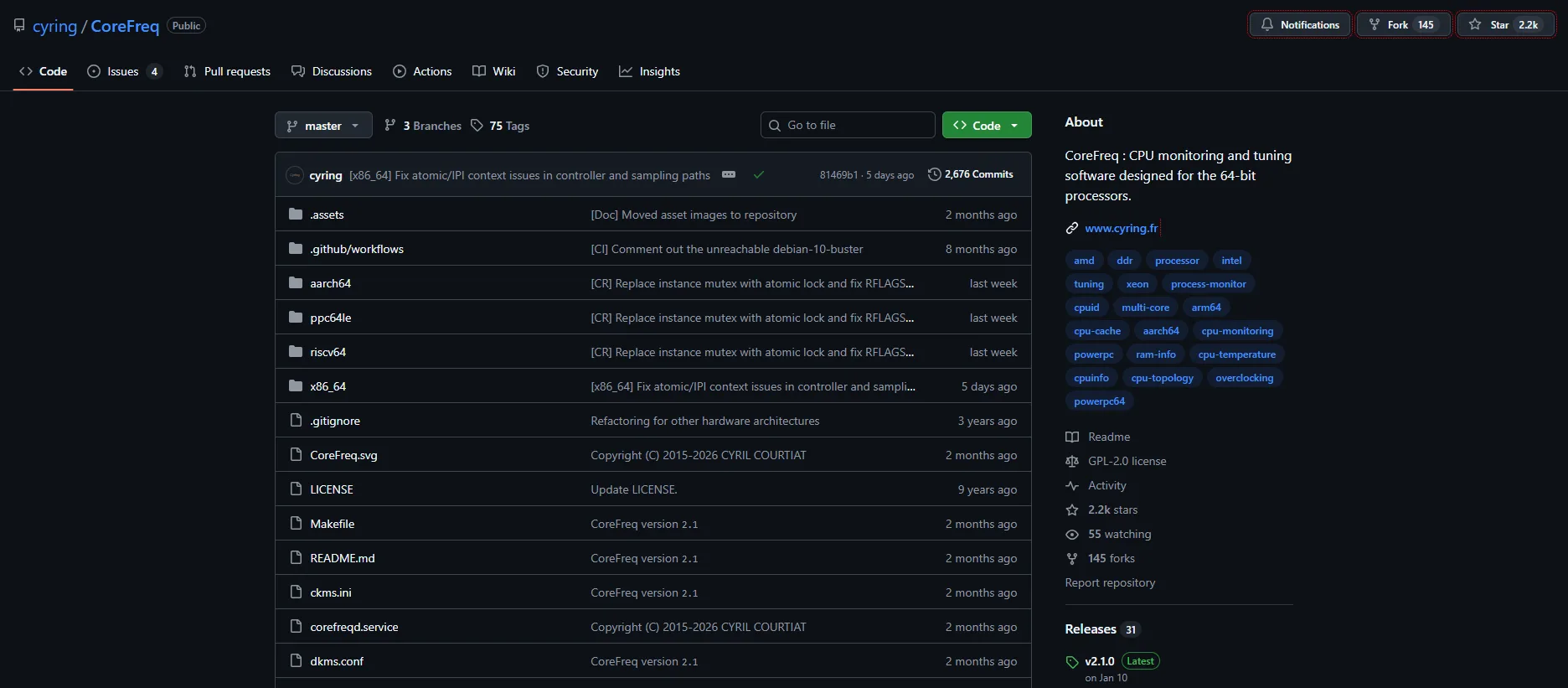Switch to the Issues tab

coord(123,71)
